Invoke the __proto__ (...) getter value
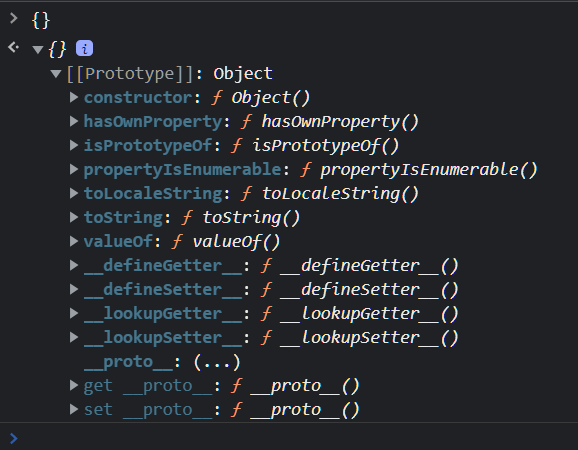Screen dimensions: 578x450 point(217,362)
